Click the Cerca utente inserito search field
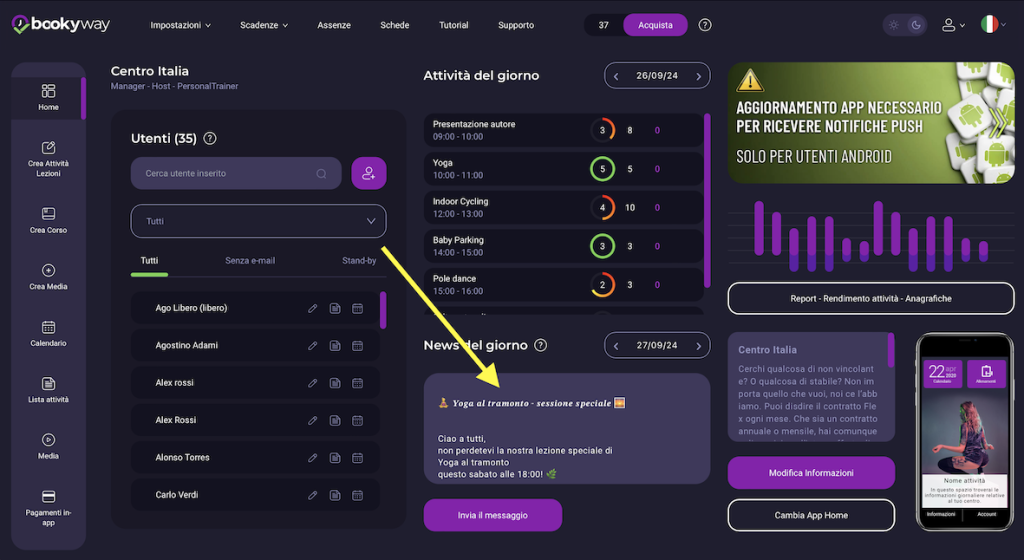The width and height of the screenshot is (1024, 560). point(230,173)
